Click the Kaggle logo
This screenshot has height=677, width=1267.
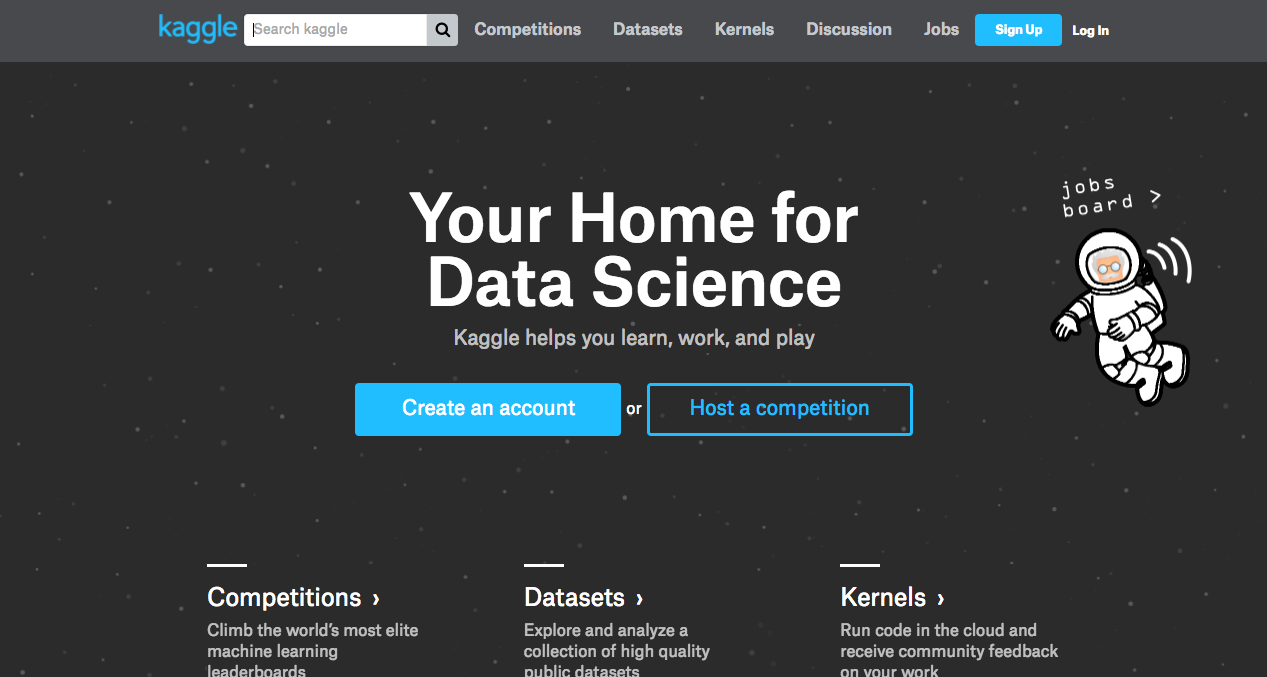click(197, 28)
